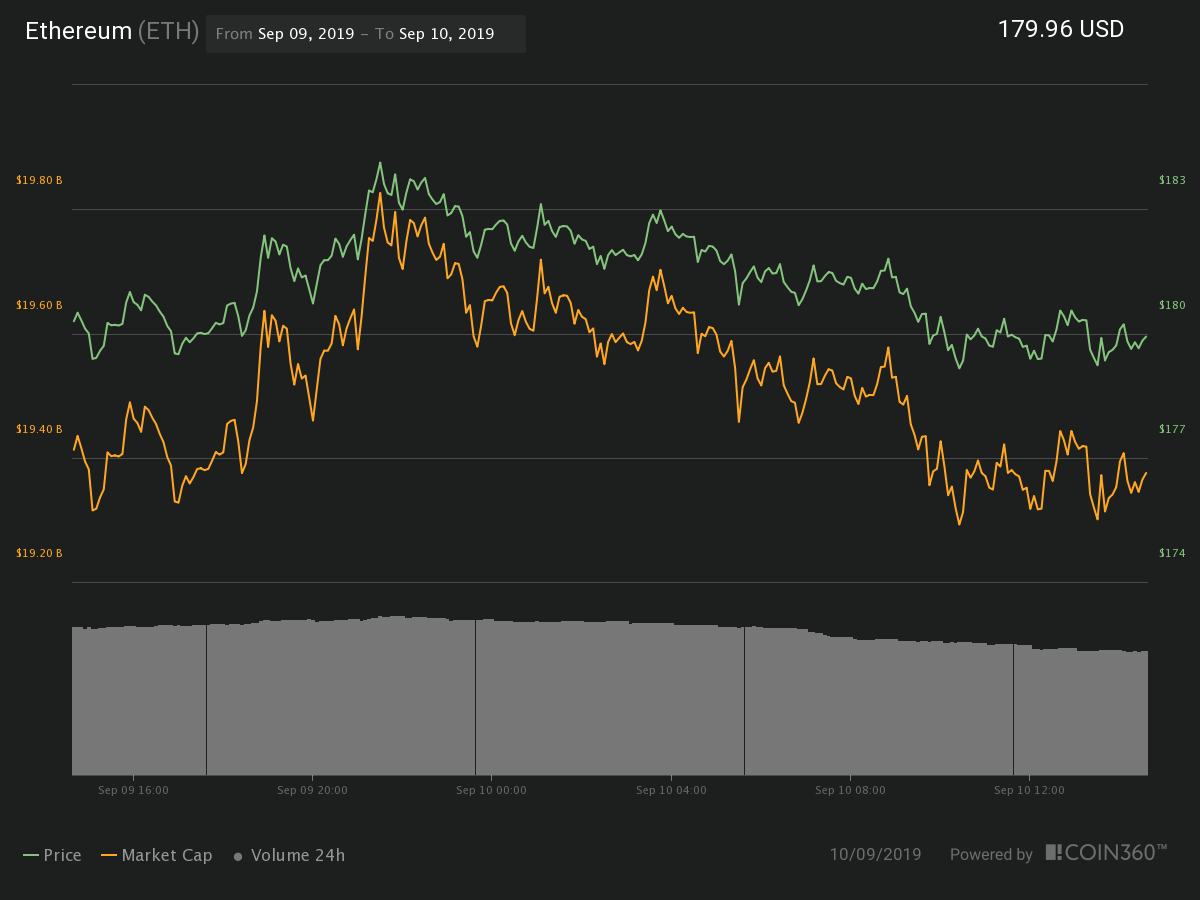Click the Sep 10 04:00 time axis label

click(x=671, y=790)
